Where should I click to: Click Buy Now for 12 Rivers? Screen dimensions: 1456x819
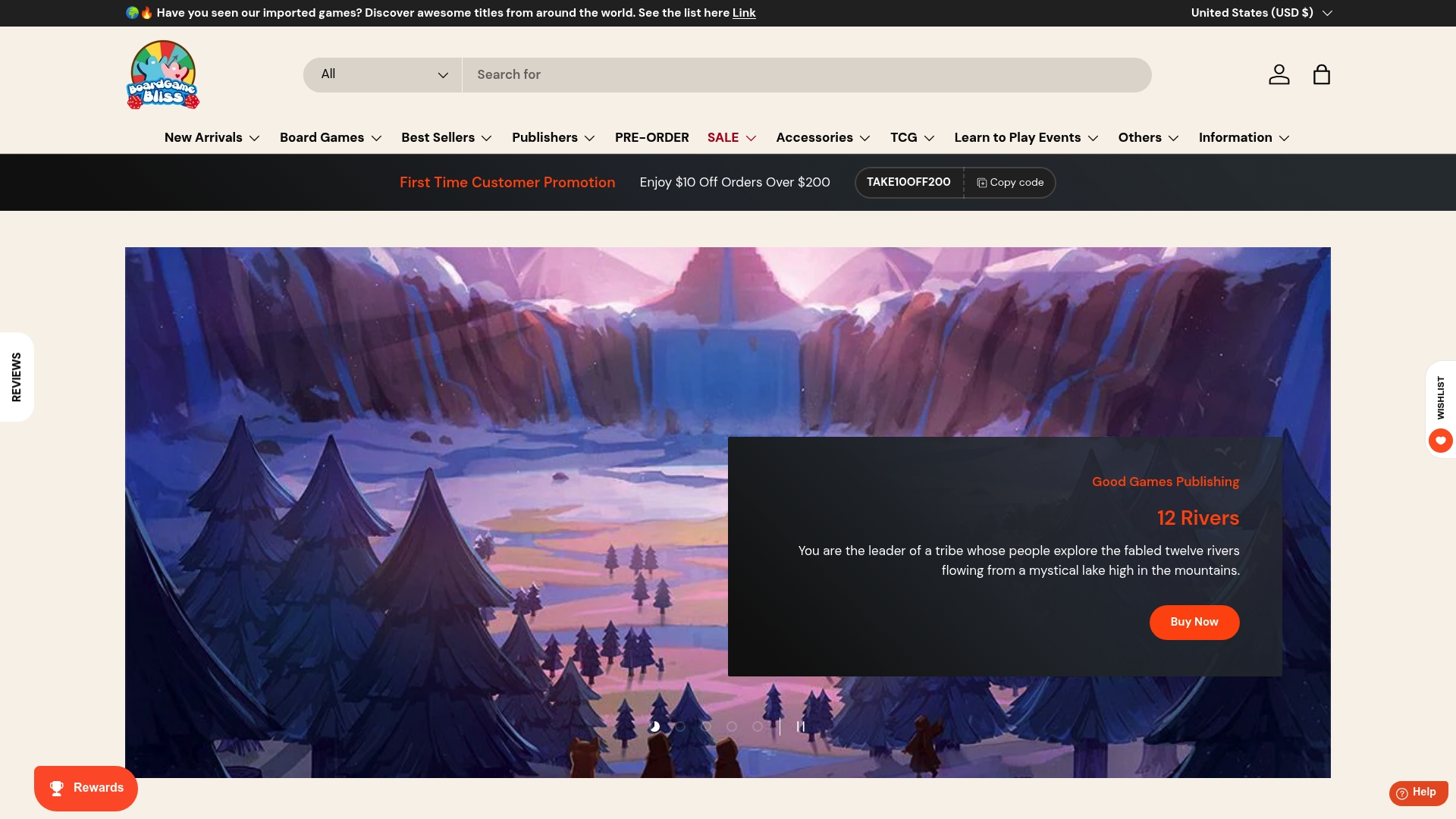[x=1194, y=622]
